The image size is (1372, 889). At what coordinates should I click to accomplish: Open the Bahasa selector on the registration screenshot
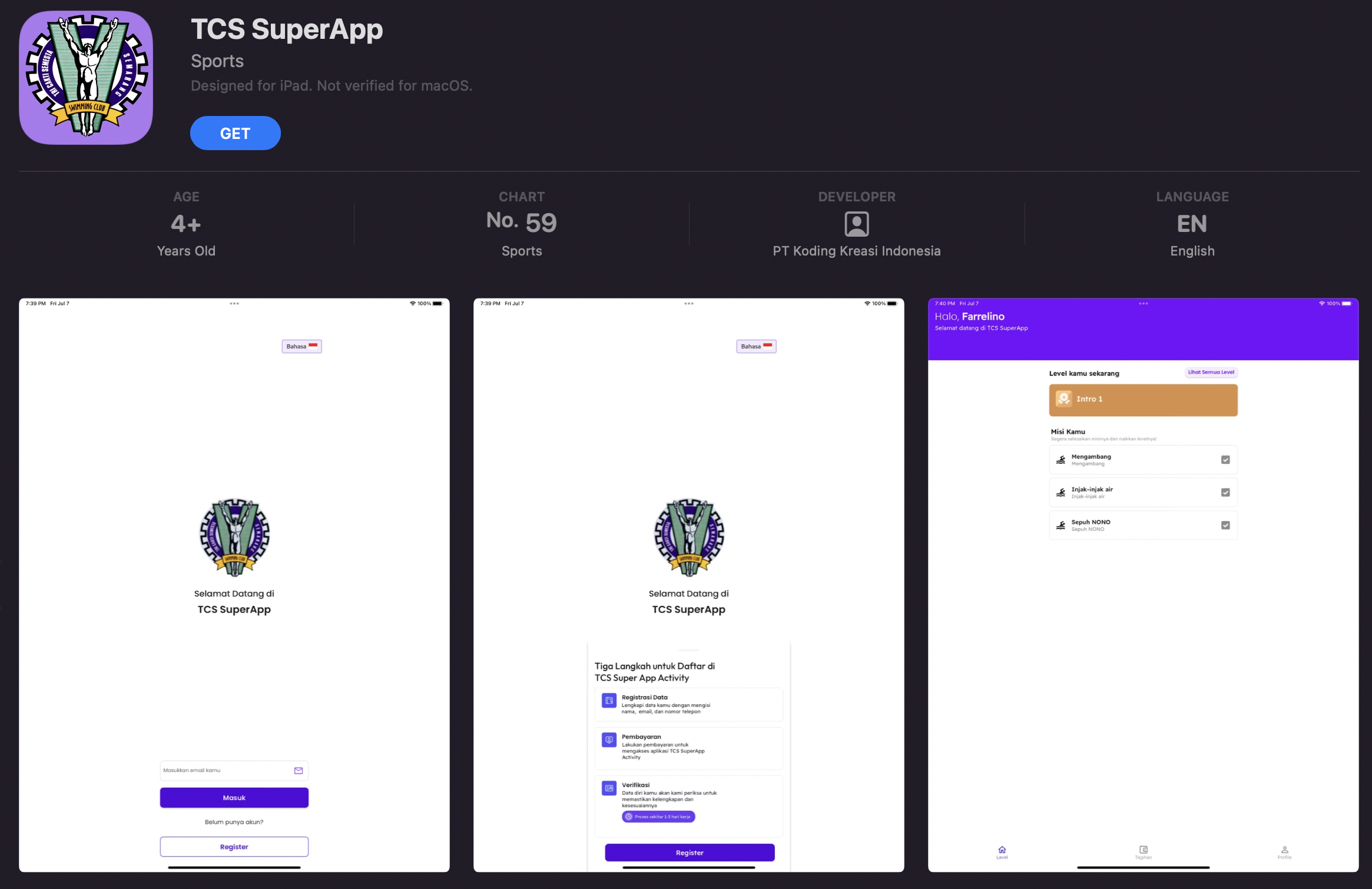click(x=756, y=346)
